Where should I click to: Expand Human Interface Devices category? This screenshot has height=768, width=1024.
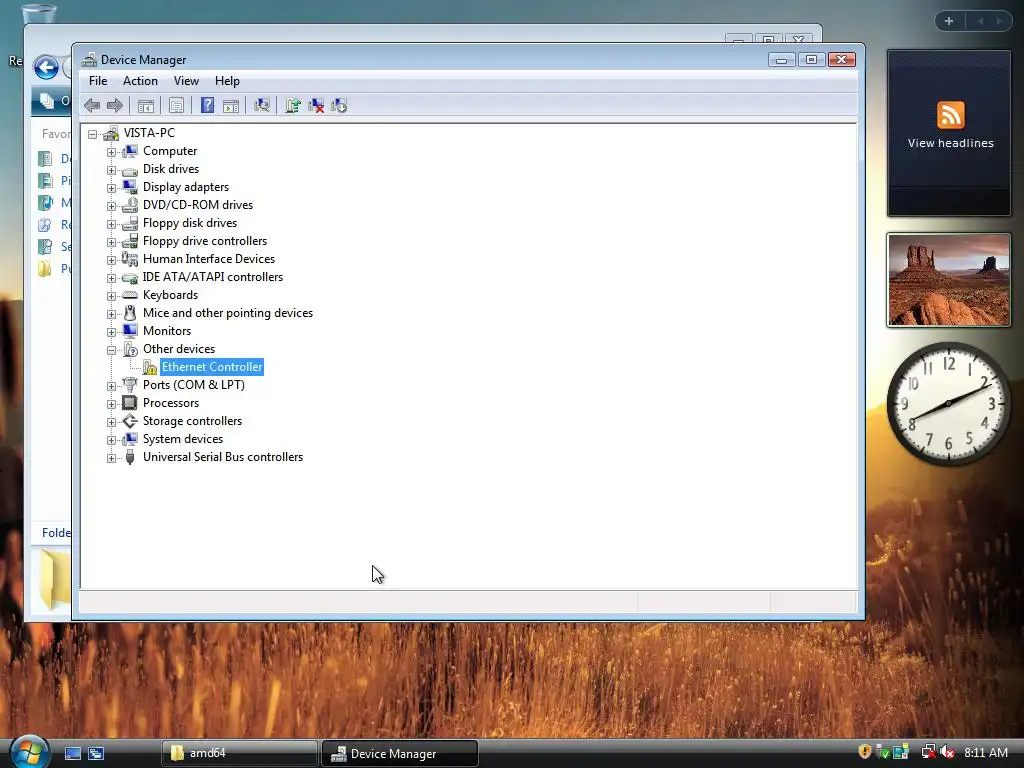(x=112, y=260)
